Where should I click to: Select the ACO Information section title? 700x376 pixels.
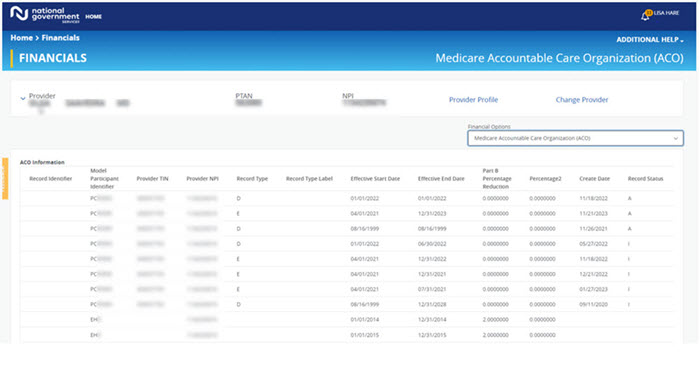(42, 162)
